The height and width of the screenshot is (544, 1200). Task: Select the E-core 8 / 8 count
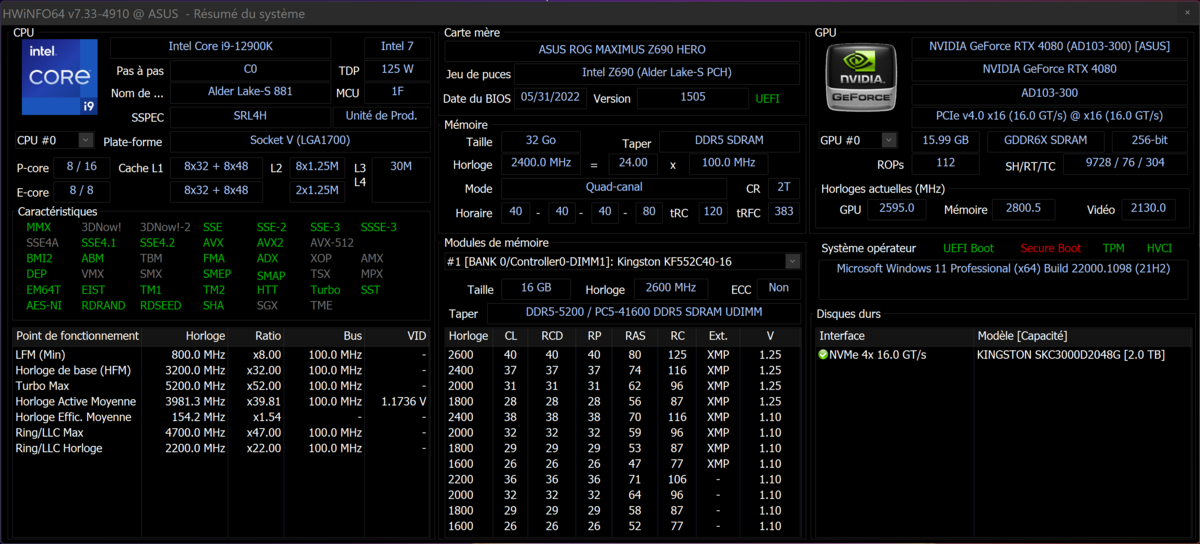coord(82,190)
